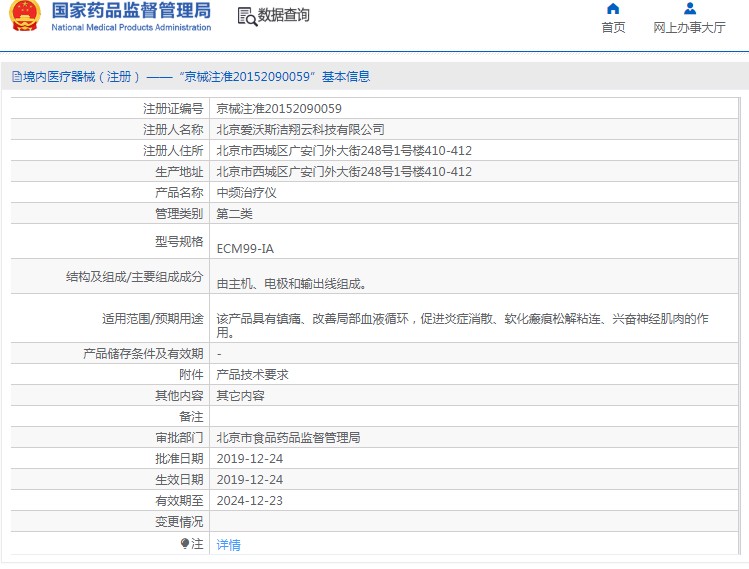The image size is (749, 569).
Task: Click structure text 由主机、电极和输出线组成
Action: pos(291,284)
